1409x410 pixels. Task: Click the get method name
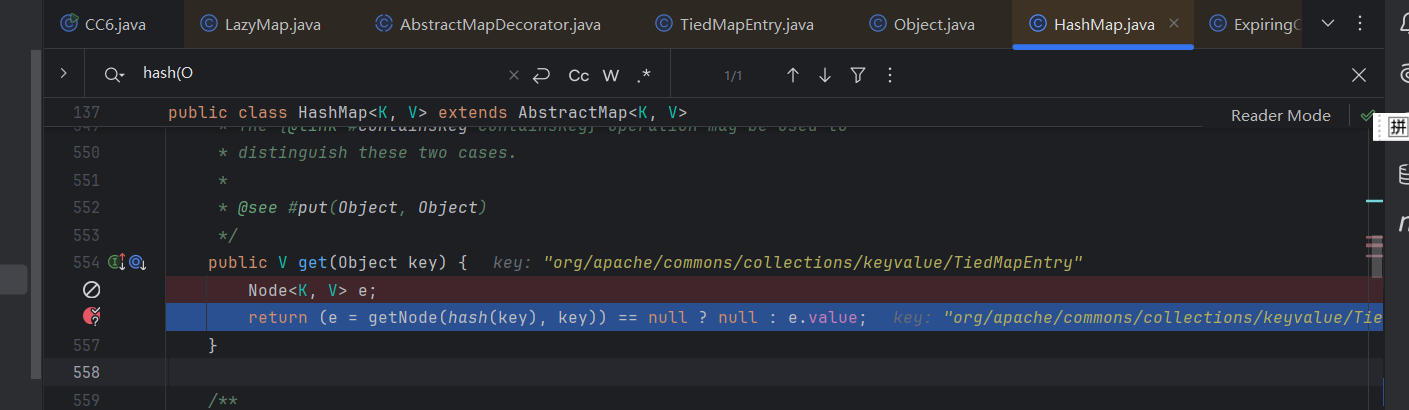coord(313,263)
